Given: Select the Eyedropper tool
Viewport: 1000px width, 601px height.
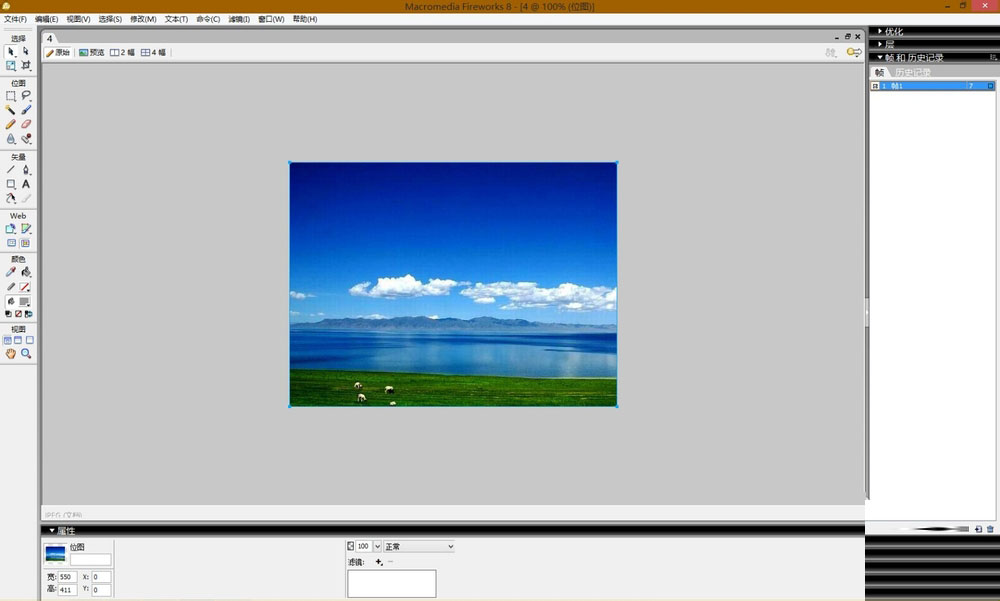Looking at the screenshot, I should (x=11, y=272).
